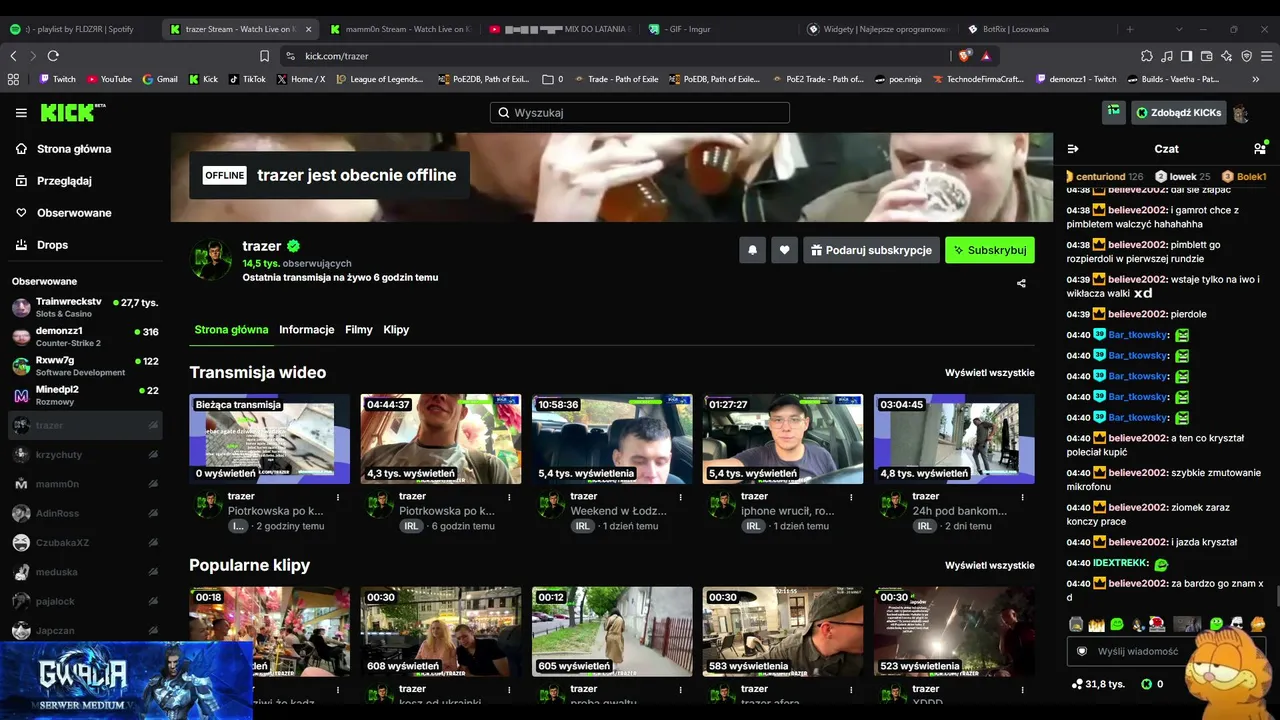Show chat users list icon

point(1259,148)
